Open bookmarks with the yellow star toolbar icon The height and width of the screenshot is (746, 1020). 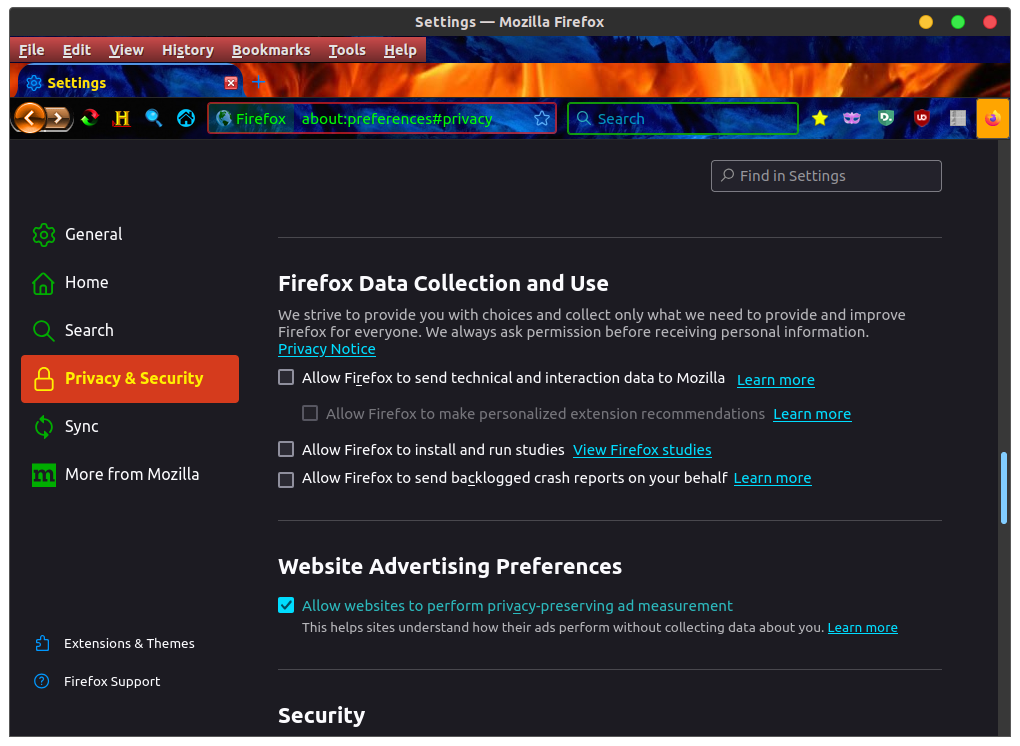point(820,118)
